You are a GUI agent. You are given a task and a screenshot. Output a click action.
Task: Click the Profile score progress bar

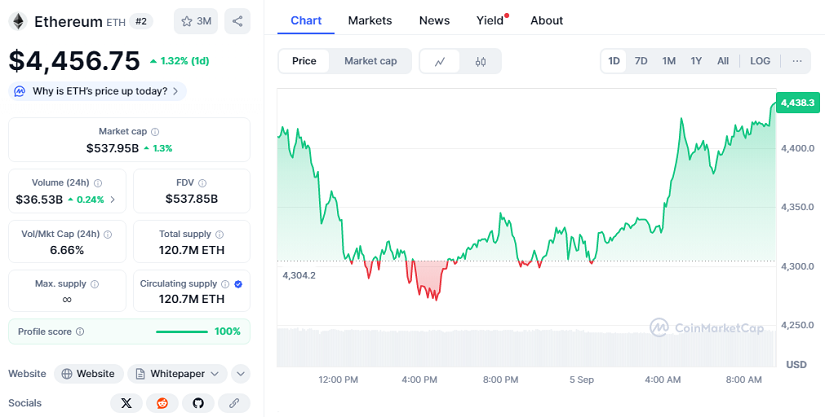[182, 332]
